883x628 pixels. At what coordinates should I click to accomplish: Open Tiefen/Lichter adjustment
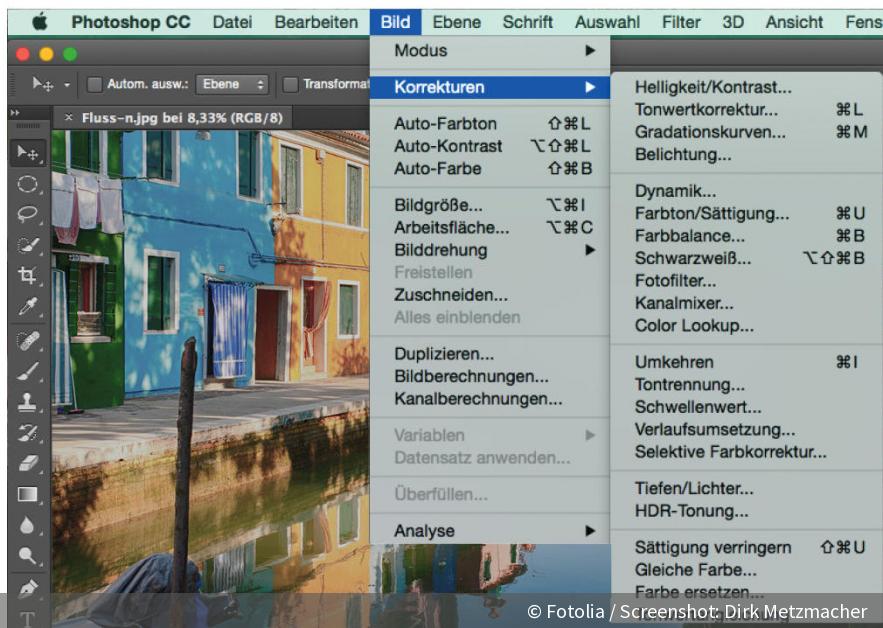click(x=747, y=488)
